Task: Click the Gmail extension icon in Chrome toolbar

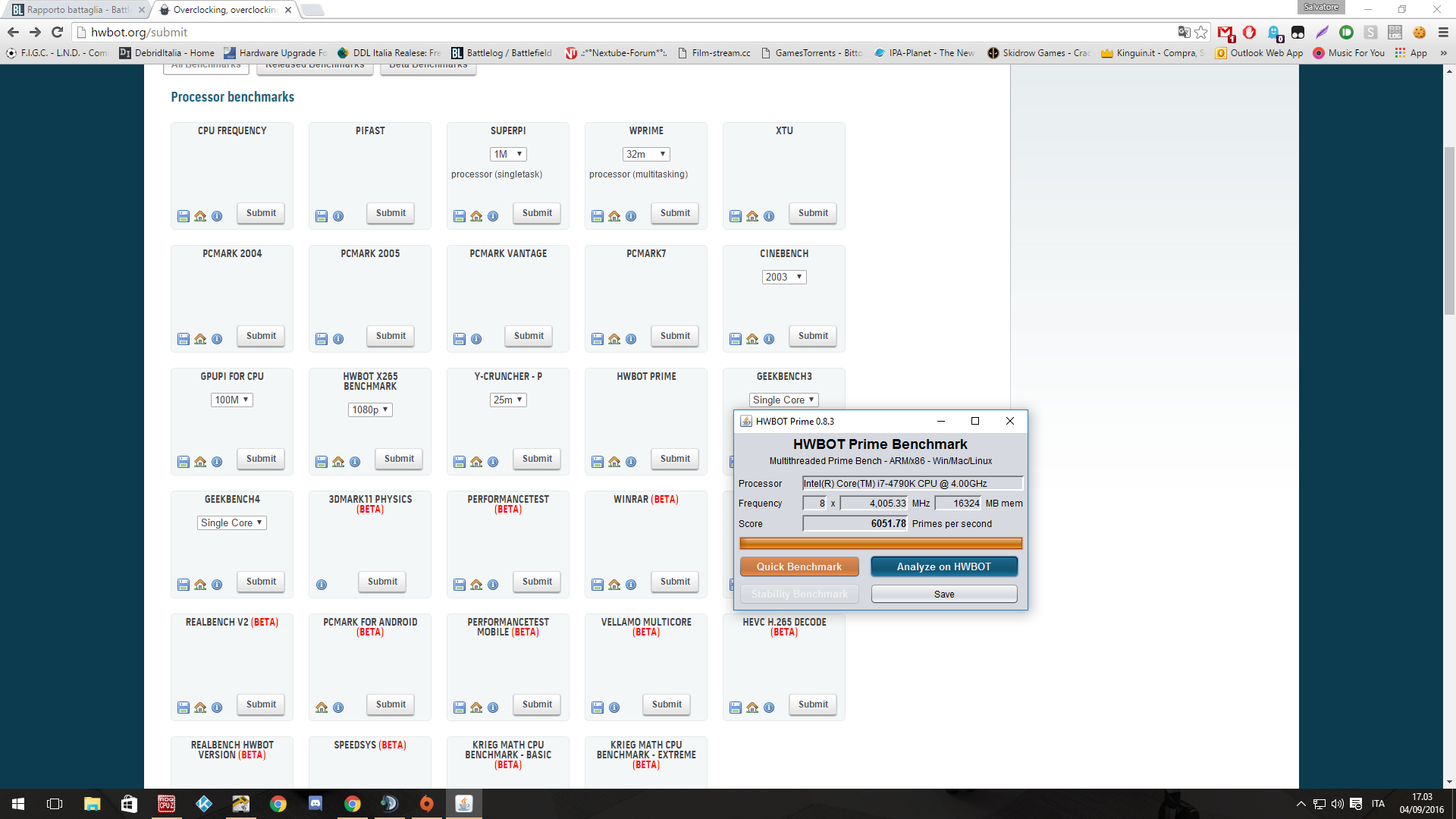Action: click(1225, 33)
